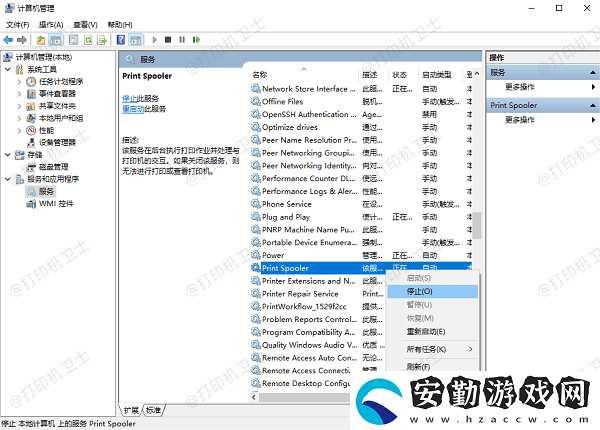600x430 pixels.
Task: Open the 查看(V) menu
Action: click(85, 25)
